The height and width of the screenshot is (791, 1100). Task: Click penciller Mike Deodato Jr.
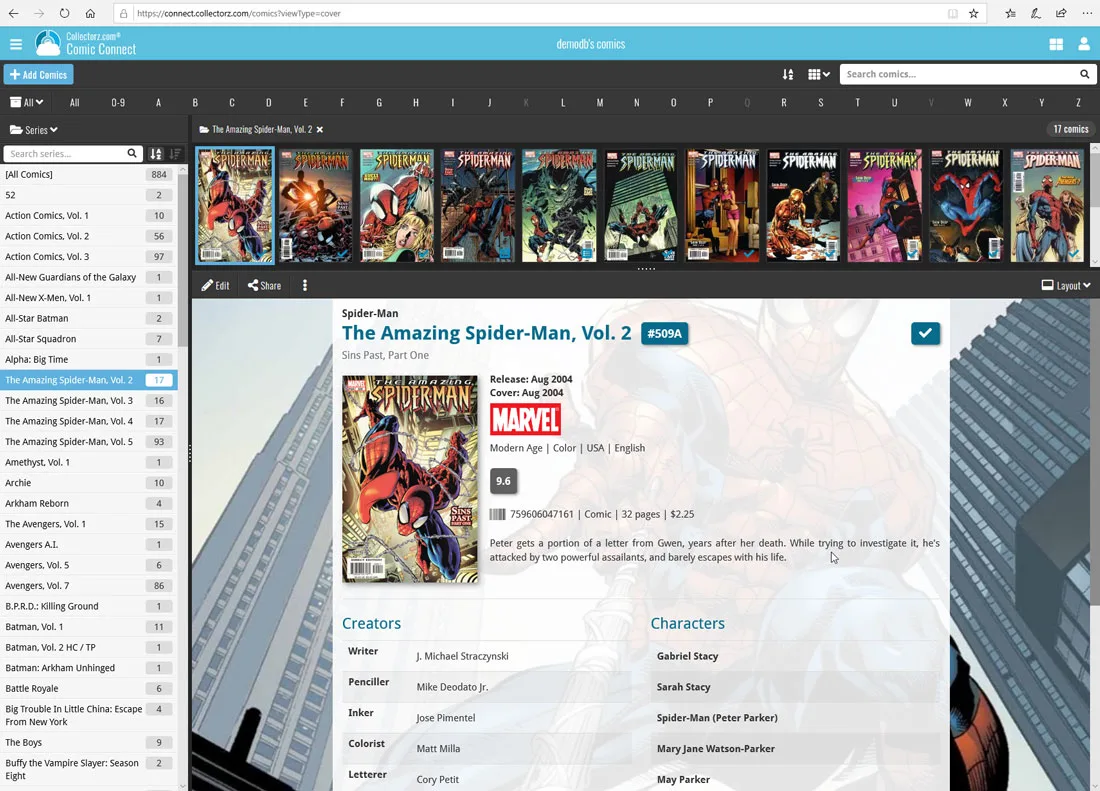[x=452, y=687]
